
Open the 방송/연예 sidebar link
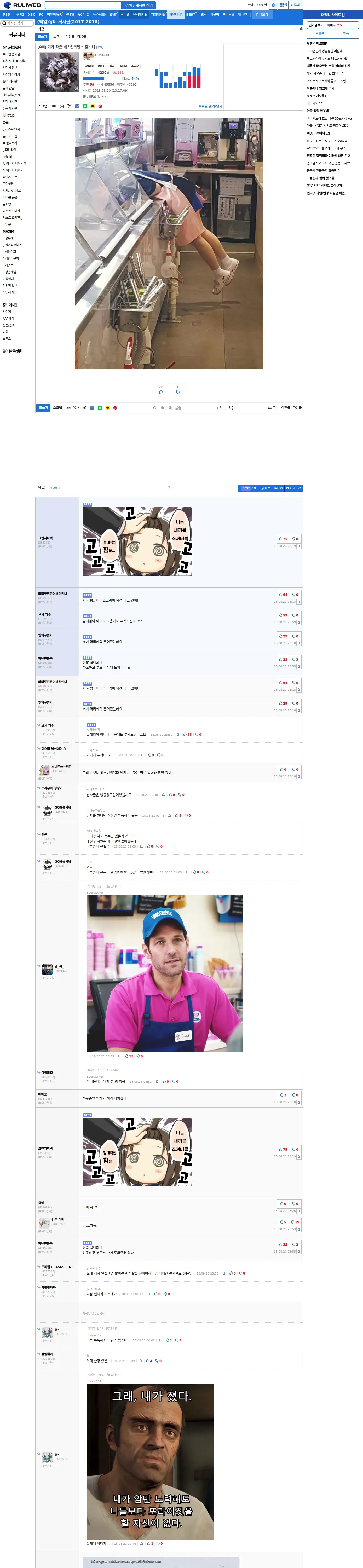(9, 325)
